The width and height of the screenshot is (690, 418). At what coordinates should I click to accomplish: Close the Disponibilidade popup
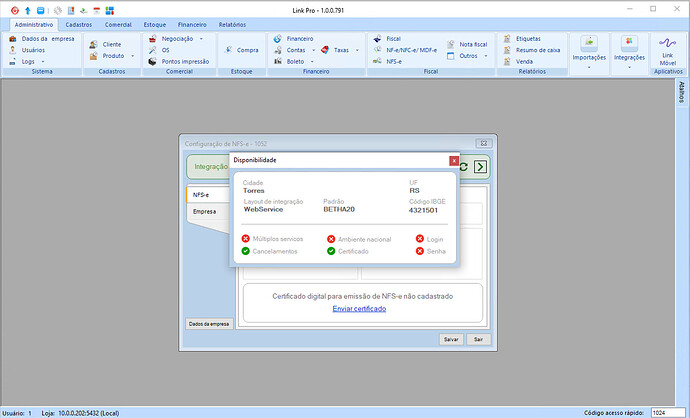[x=453, y=160]
